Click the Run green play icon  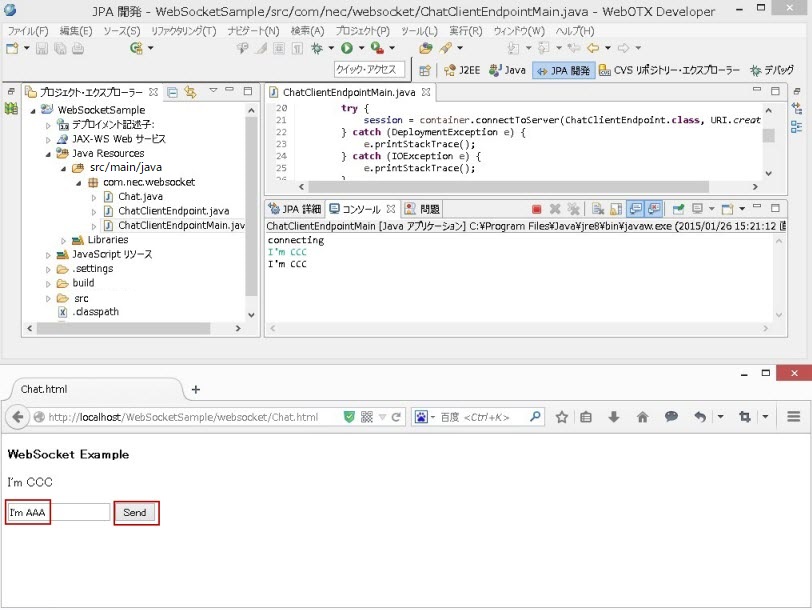(346, 48)
